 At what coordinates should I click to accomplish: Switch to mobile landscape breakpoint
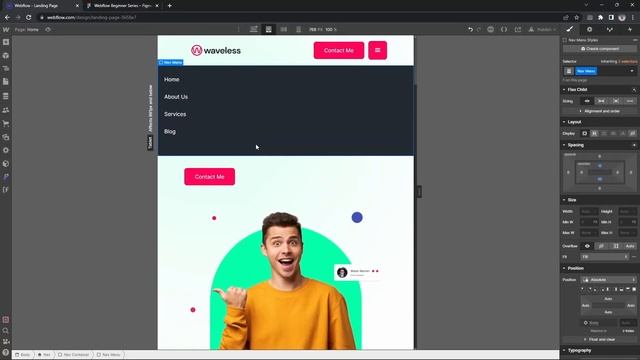[x=284, y=29]
